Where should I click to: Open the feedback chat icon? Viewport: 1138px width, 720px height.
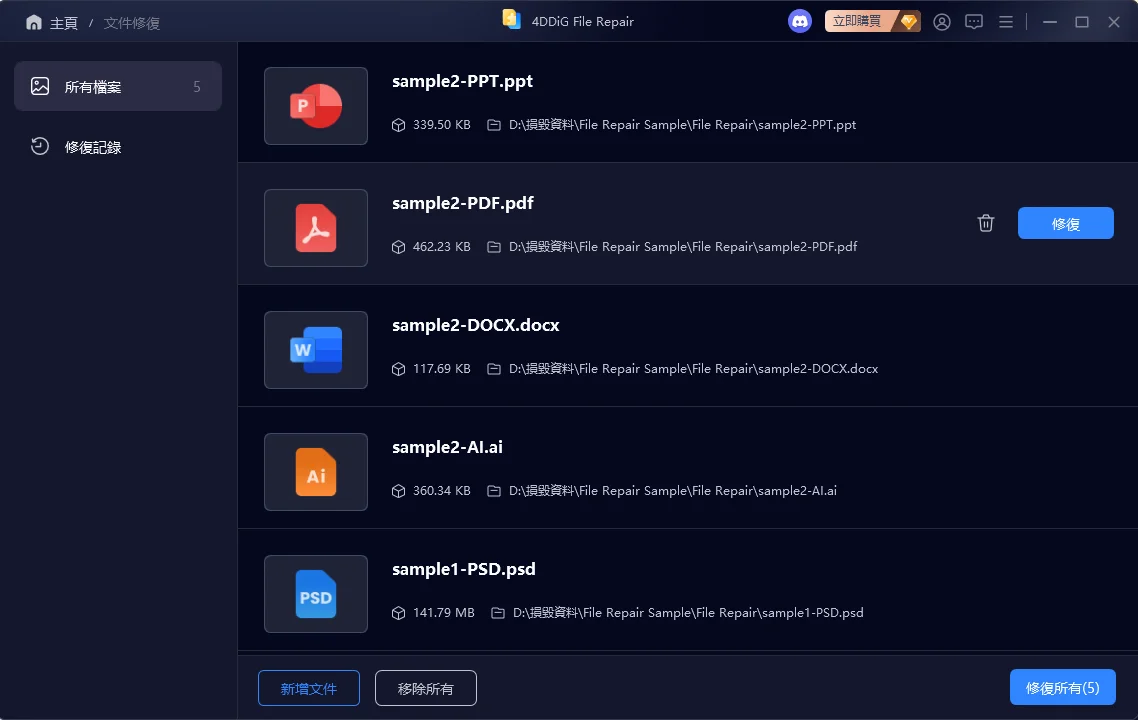pyautogui.click(x=974, y=22)
